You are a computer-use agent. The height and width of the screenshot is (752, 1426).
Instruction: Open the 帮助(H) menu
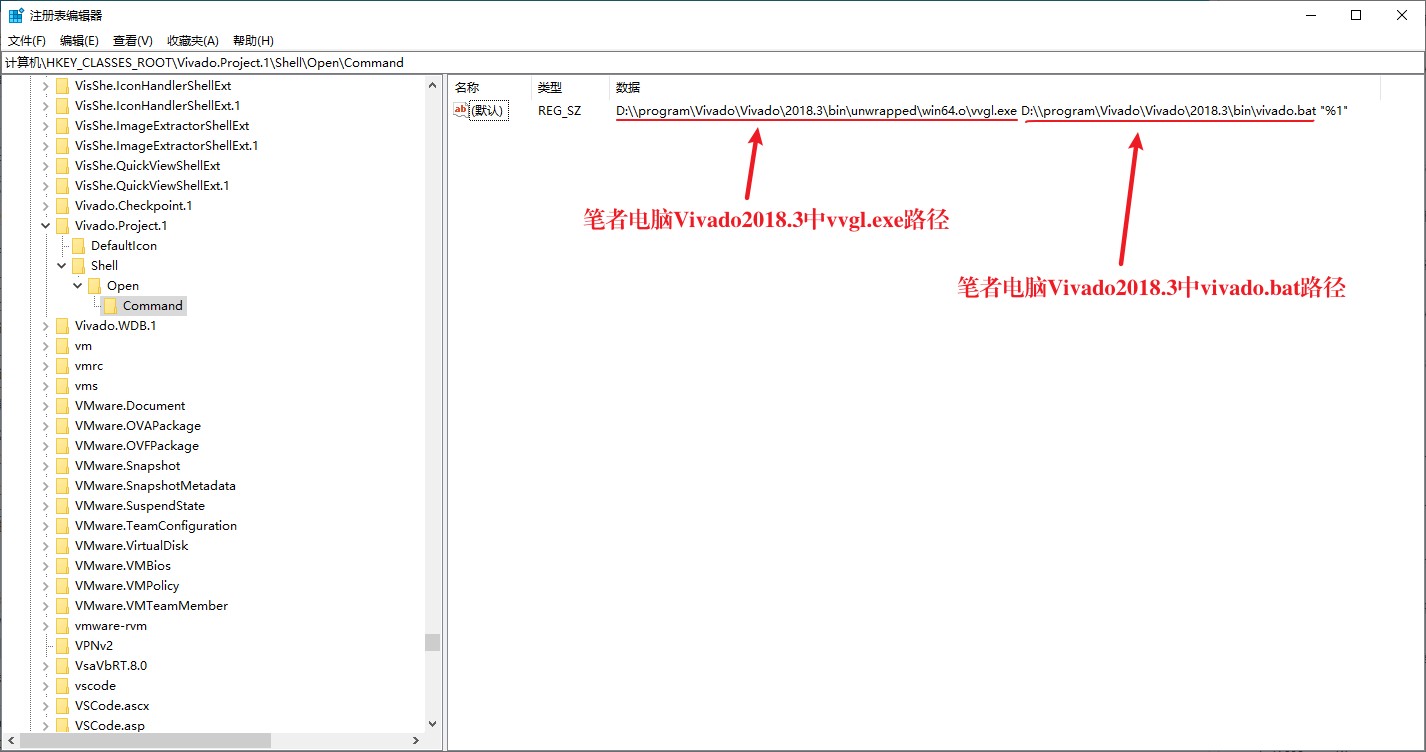[253, 41]
